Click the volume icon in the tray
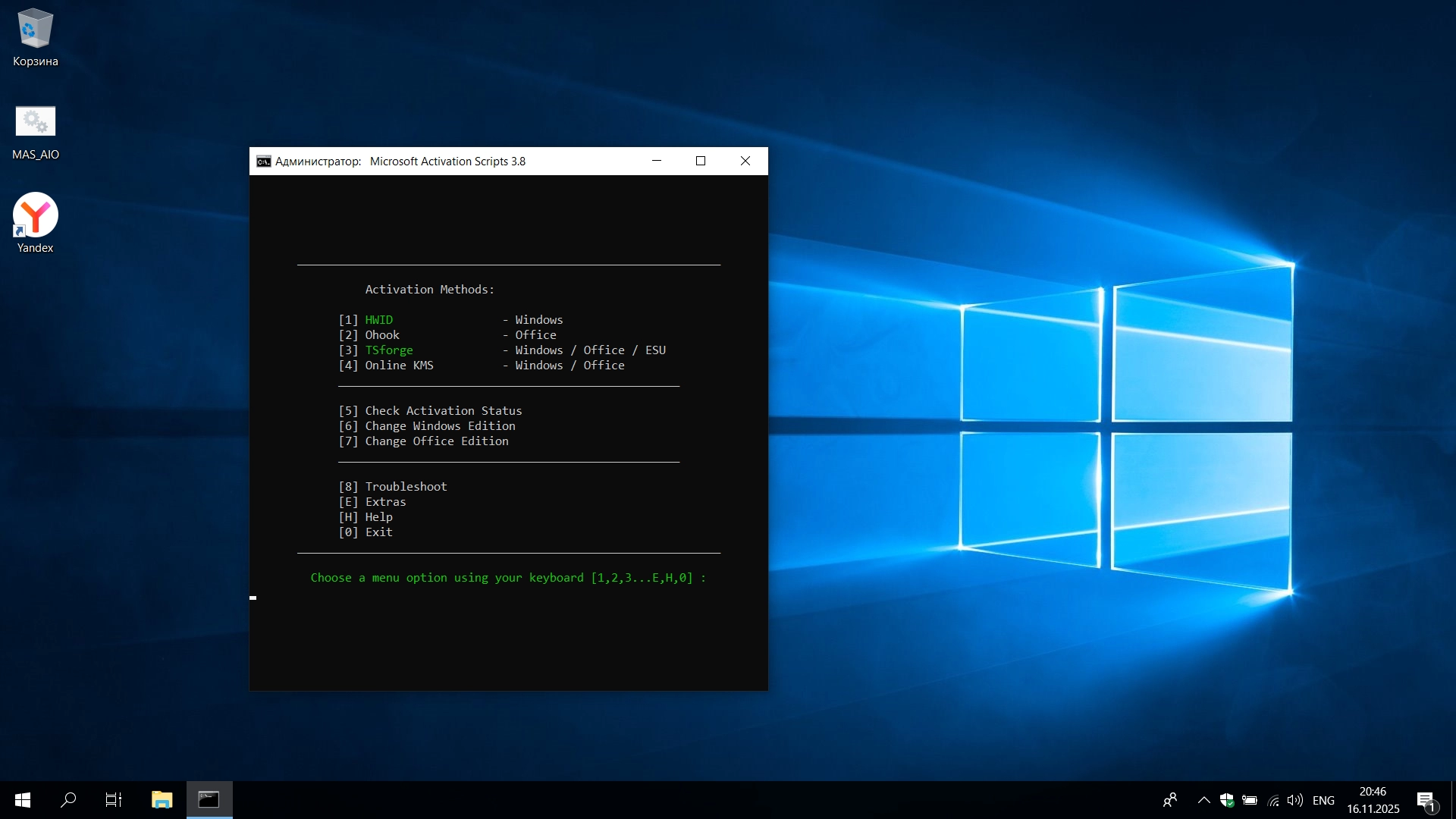1456x819 pixels. 1294,800
